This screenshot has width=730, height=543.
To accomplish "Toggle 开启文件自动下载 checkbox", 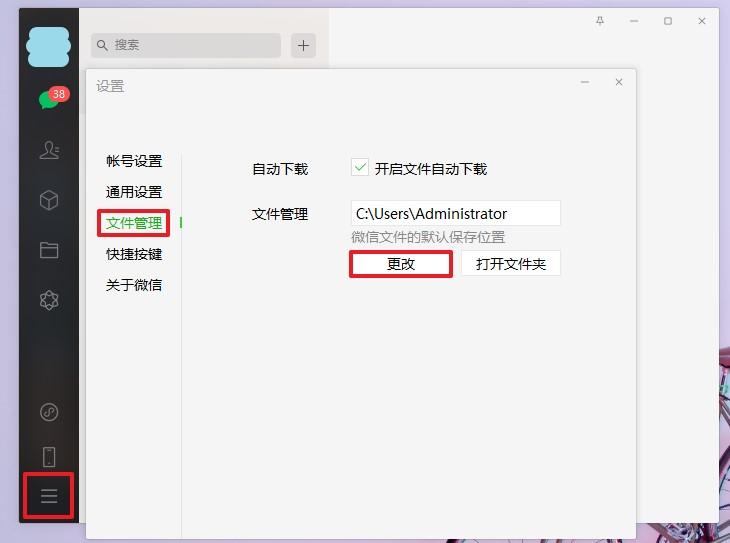I will [x=360, y=167].
